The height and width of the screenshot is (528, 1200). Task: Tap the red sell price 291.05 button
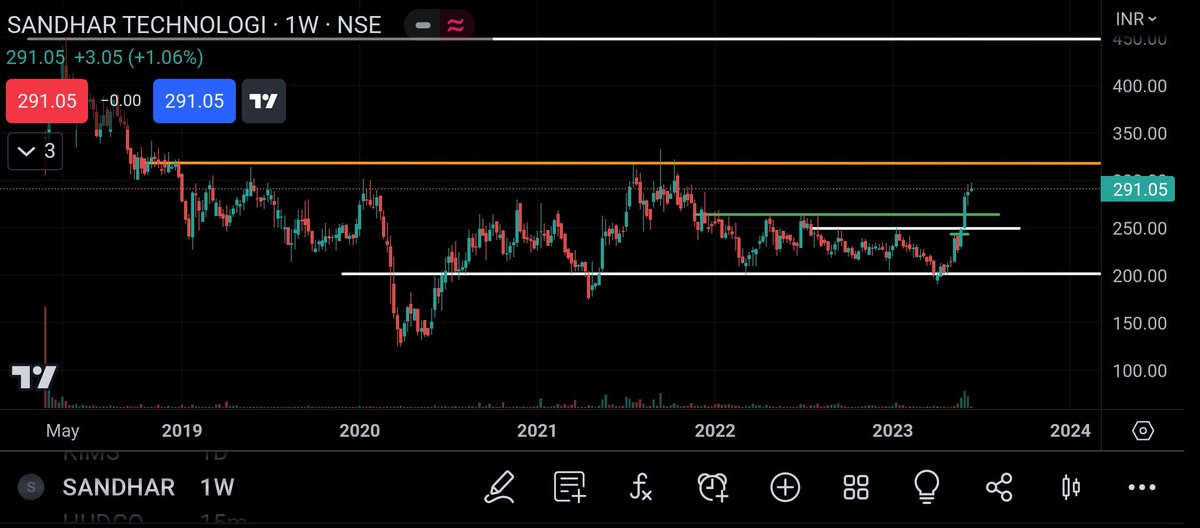pyautogui.click(x=47, y=101)
